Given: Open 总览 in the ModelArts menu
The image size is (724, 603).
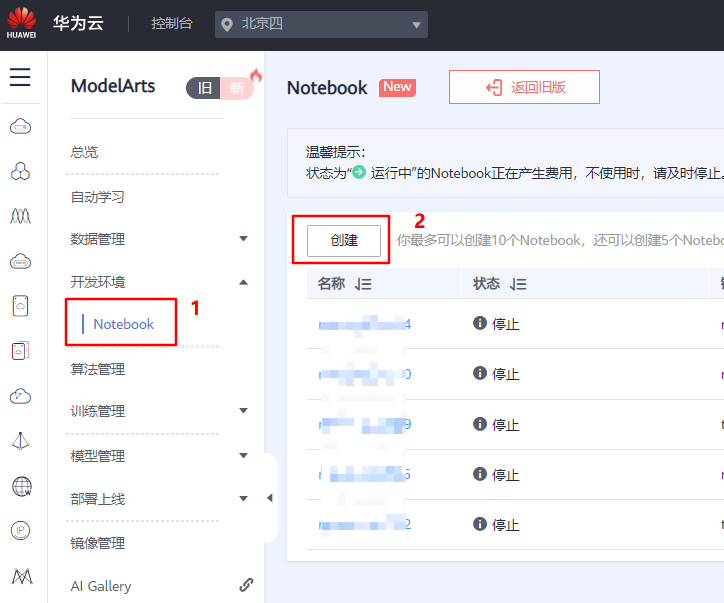Looking at the screenshot, I should point(84,152).
